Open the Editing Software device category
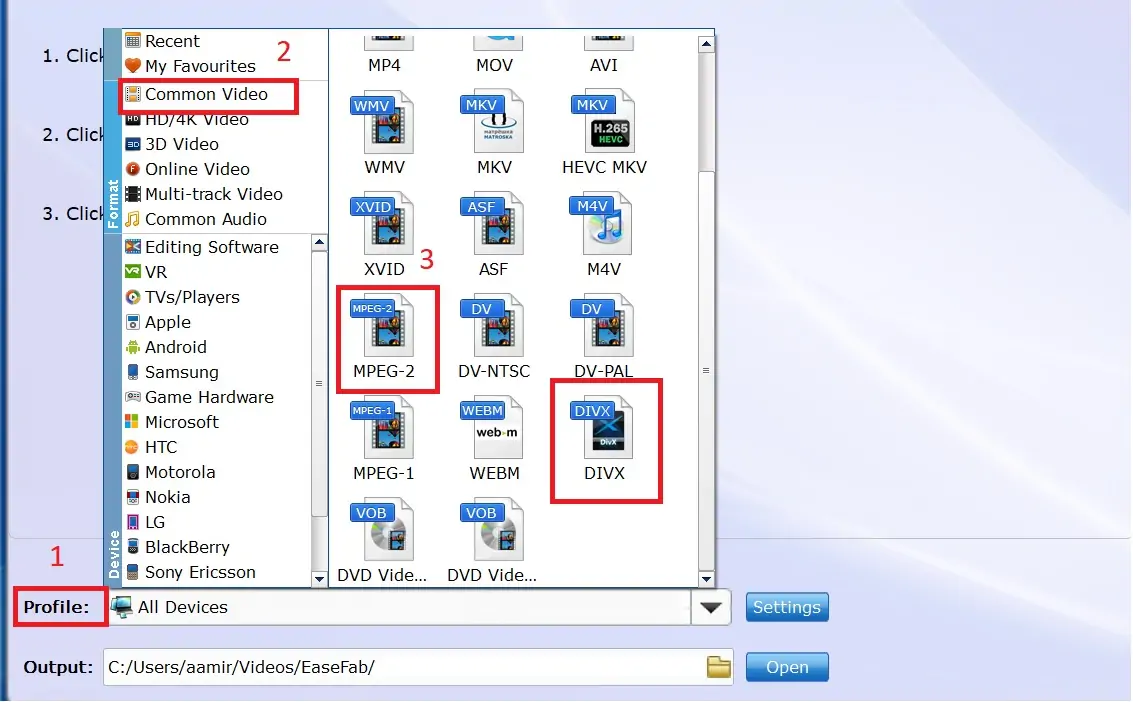The width and height of the screenshot is (1133, 703). pos(211,247)
